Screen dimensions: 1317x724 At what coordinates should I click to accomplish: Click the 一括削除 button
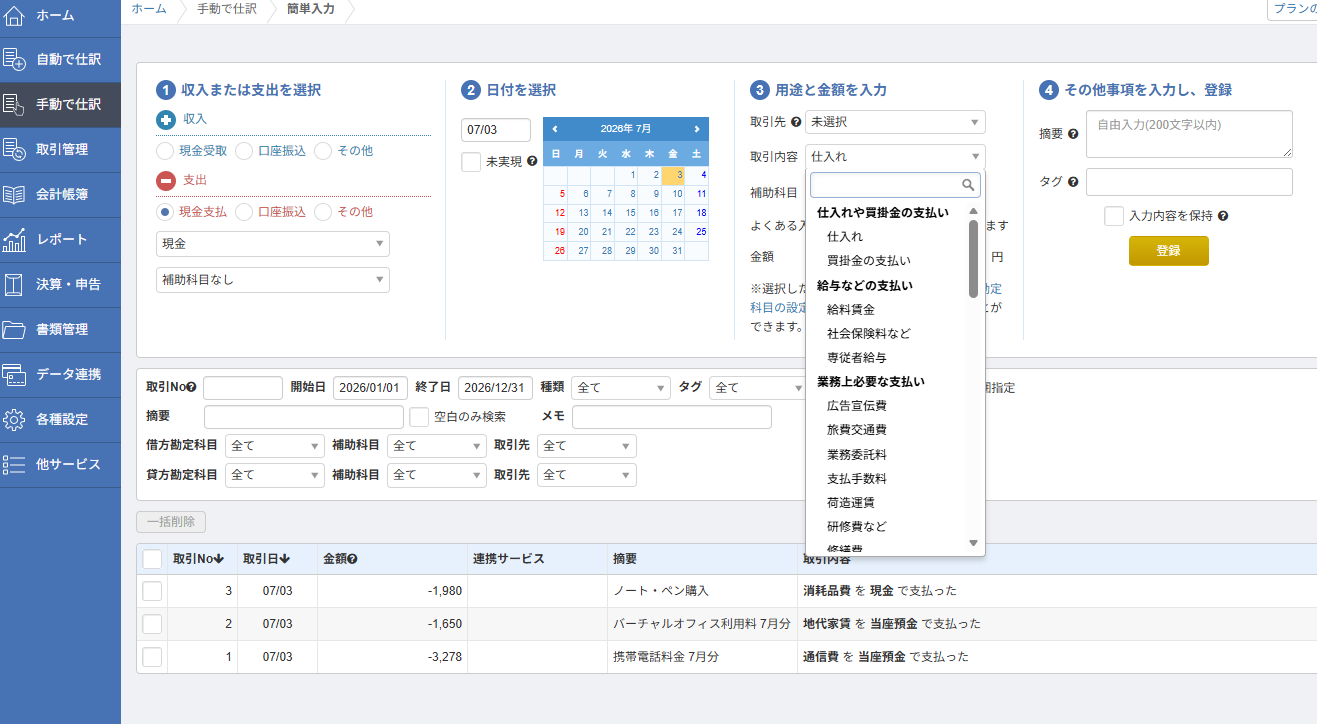coord(171,522)
